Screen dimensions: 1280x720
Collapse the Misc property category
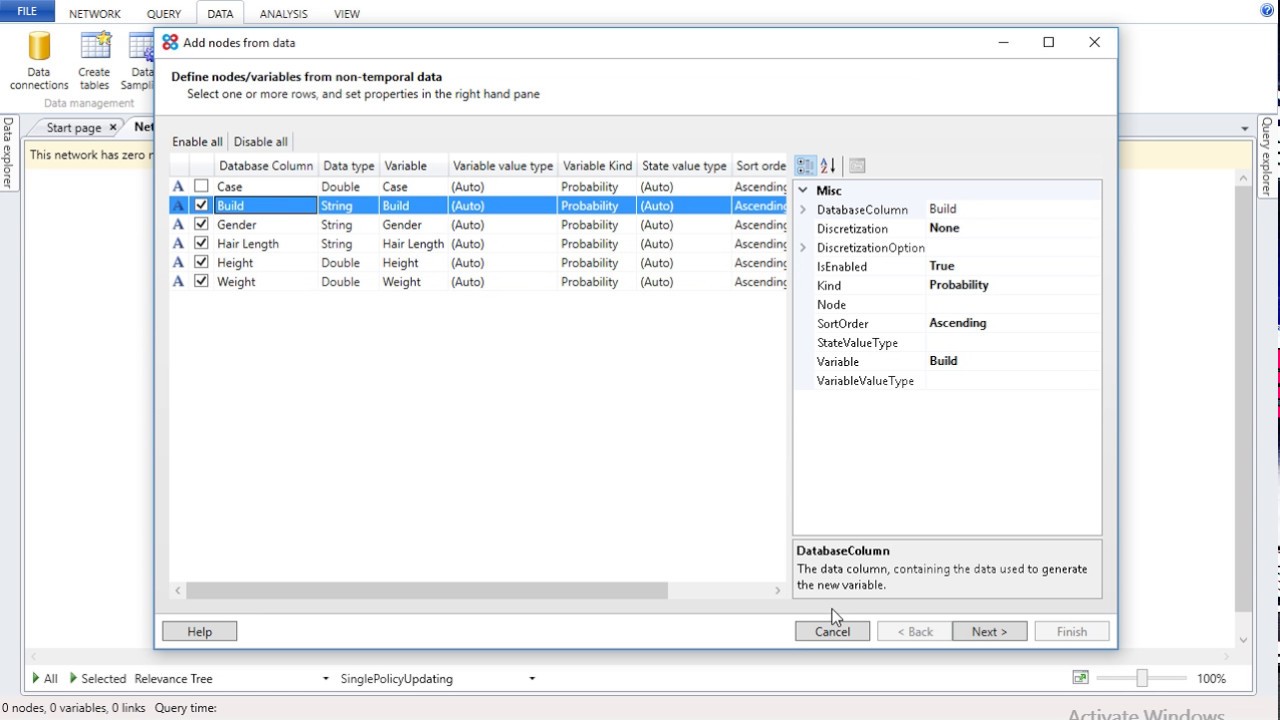(x=803, y=190)
